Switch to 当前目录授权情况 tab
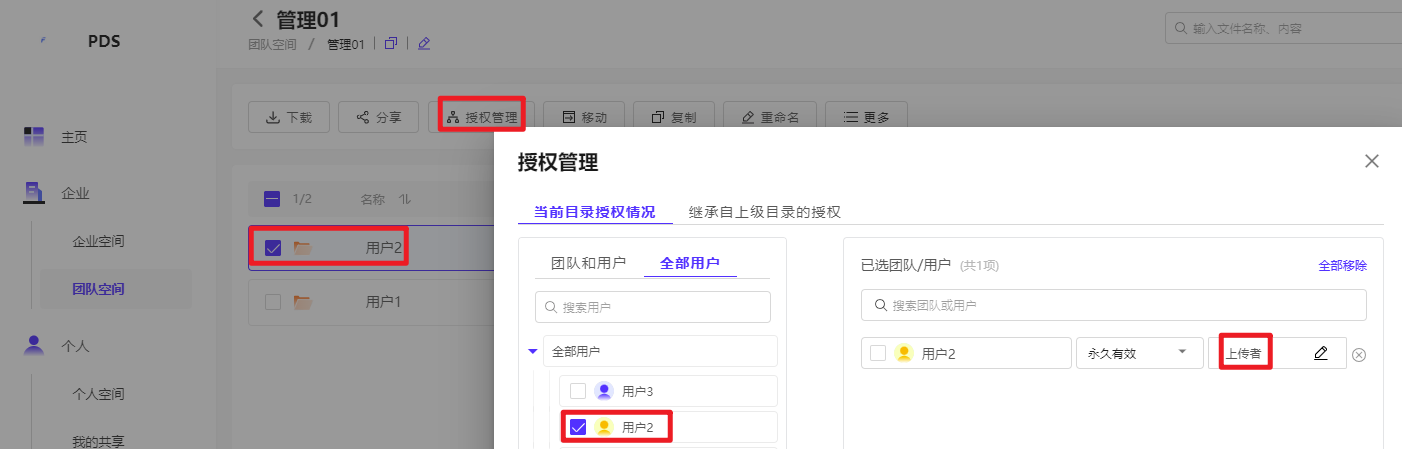Viewport: 1402px width, 449px height. [594, 212]
